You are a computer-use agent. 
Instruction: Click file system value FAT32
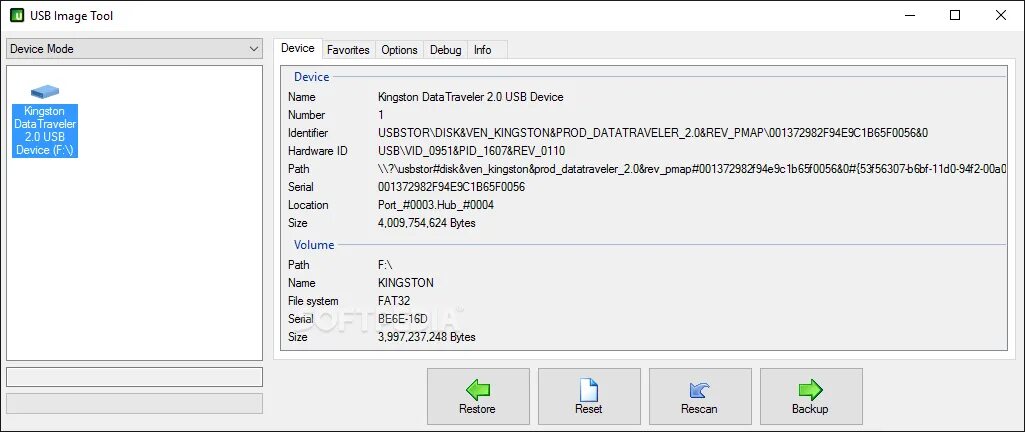coord(394,301)
